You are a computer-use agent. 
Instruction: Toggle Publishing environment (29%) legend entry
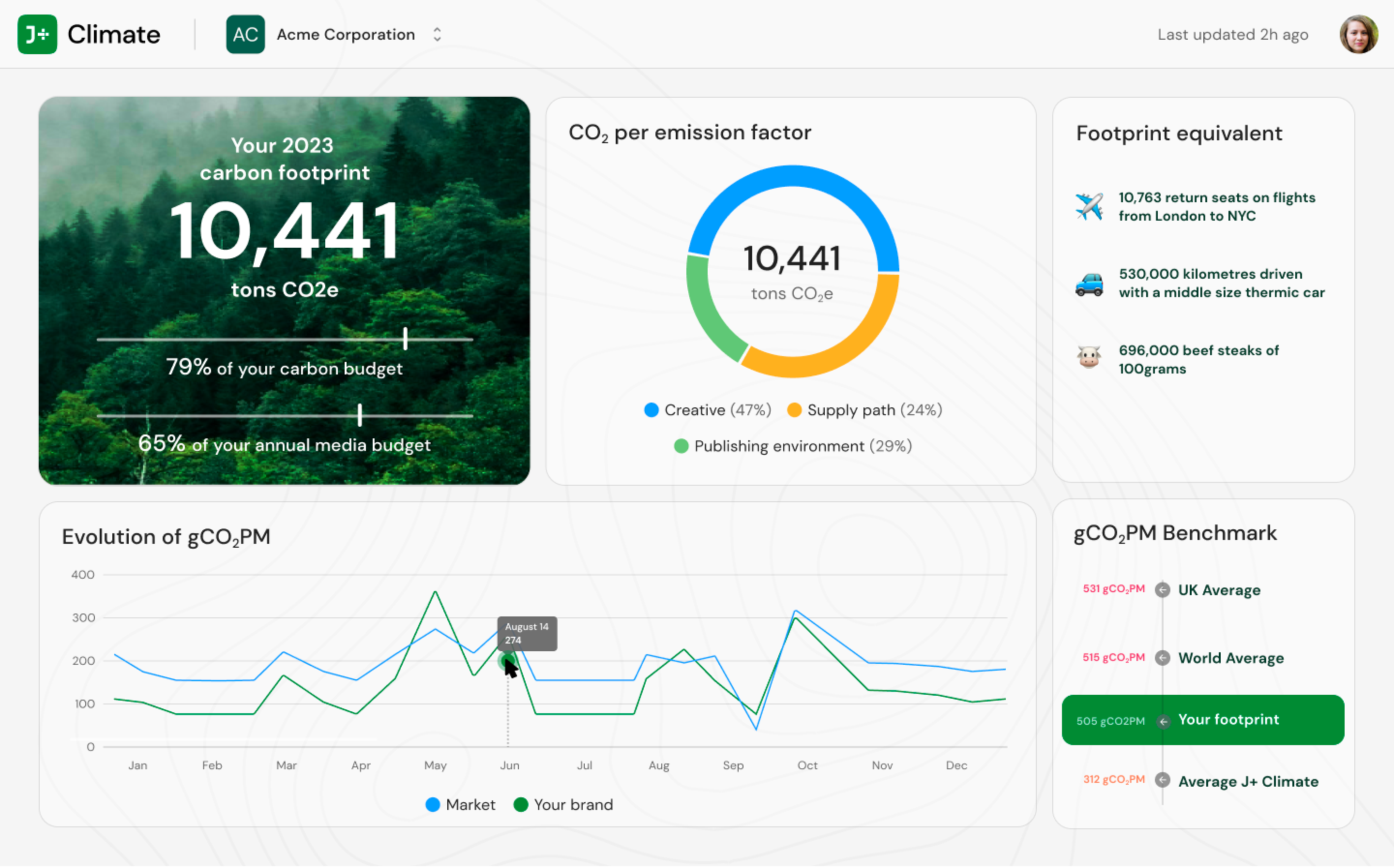pos(792,446)
